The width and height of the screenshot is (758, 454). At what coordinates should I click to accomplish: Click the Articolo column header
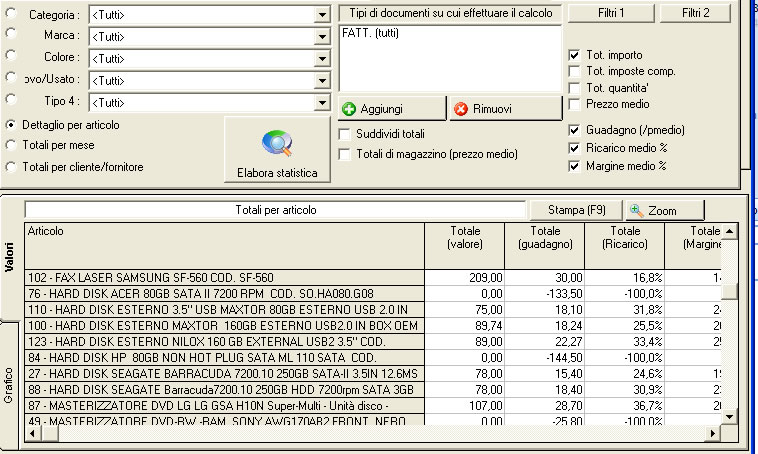click(224, 246)
